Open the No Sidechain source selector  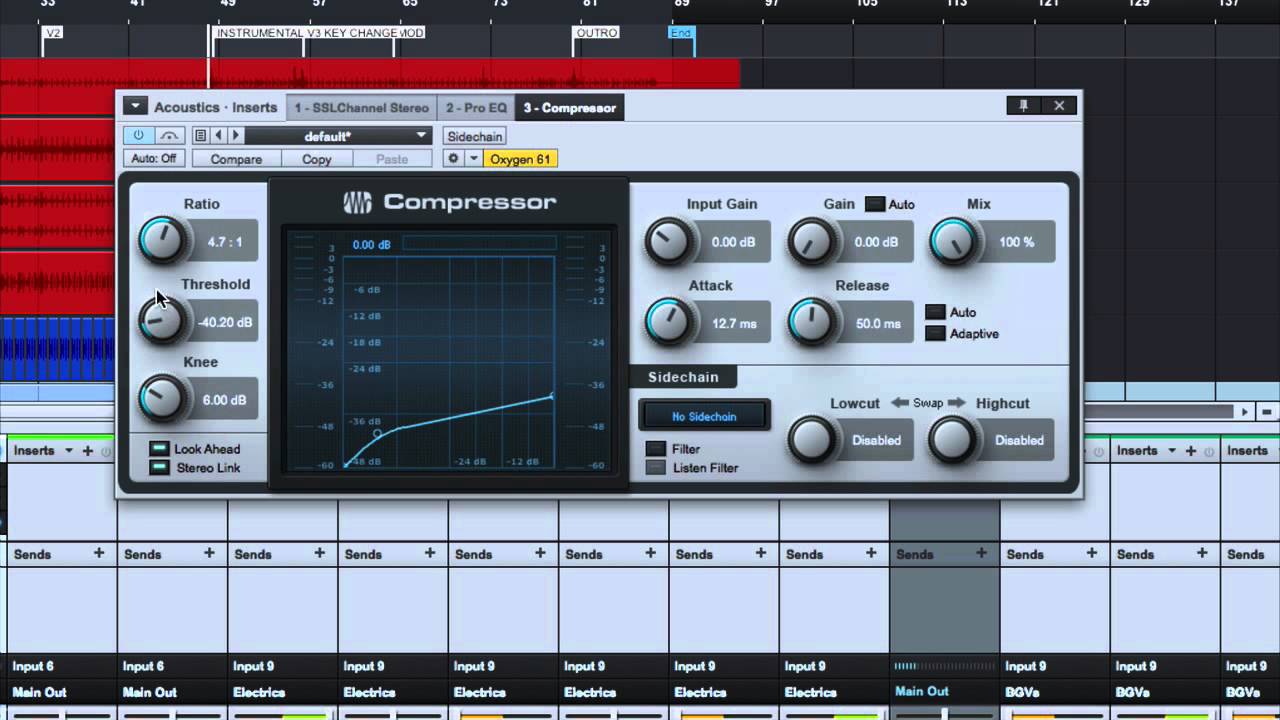click(704, 416)
